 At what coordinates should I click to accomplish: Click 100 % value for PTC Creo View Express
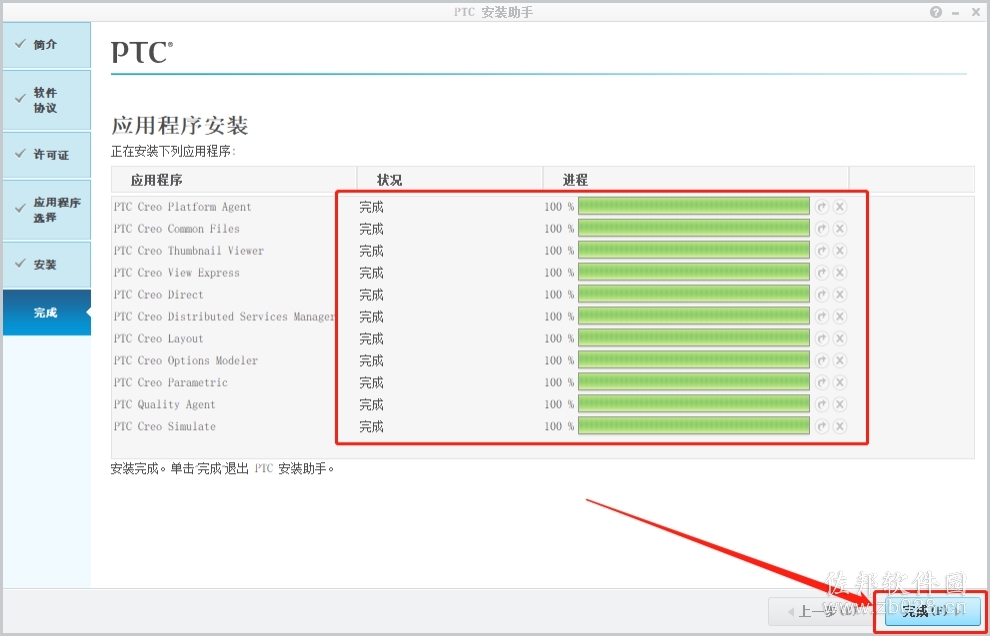tap(559, 272)
